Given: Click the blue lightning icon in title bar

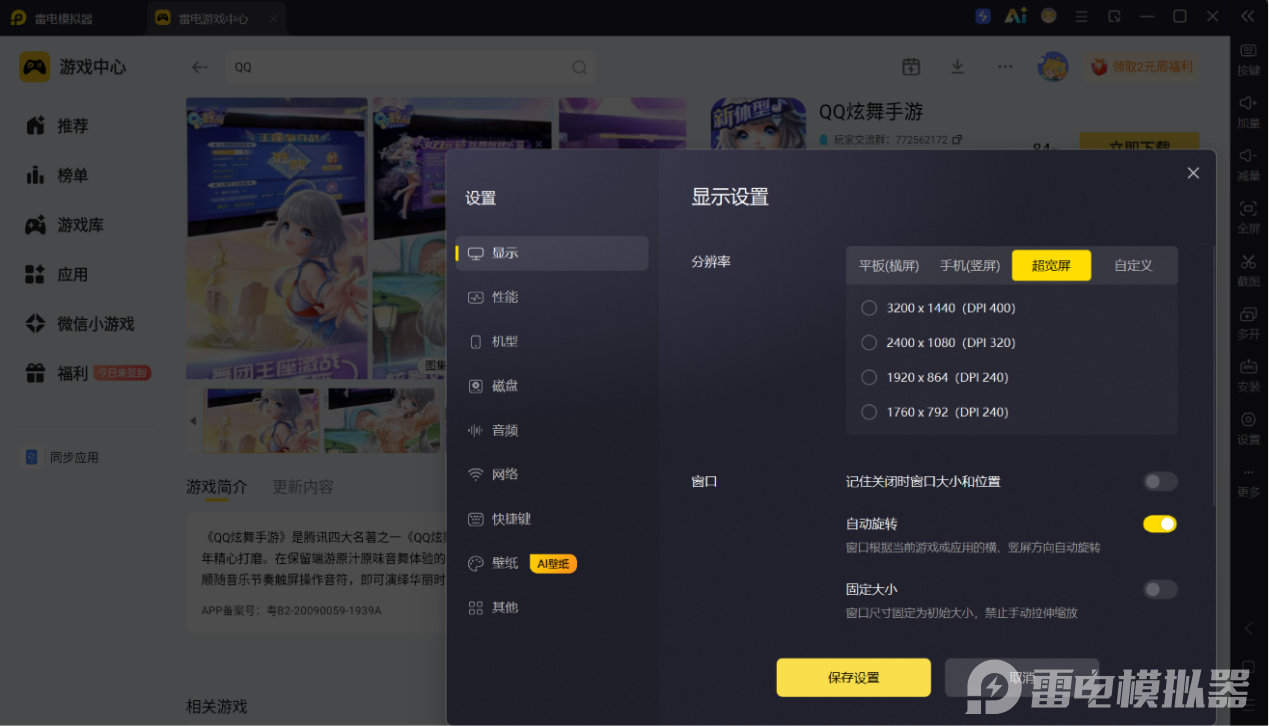Looking at the screenshot, I should 983,16.
